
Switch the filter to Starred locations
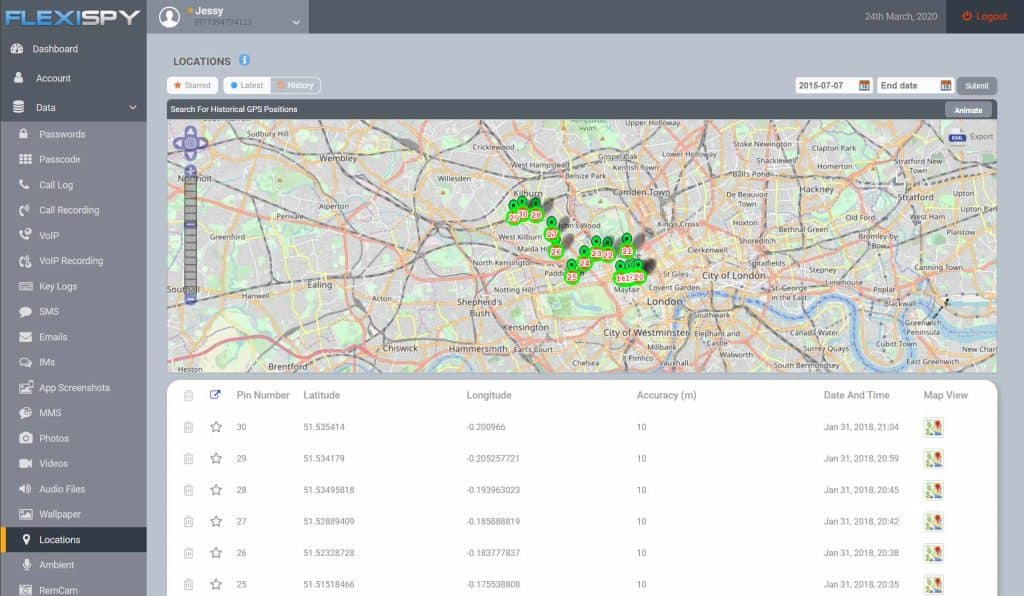point(192,85)
